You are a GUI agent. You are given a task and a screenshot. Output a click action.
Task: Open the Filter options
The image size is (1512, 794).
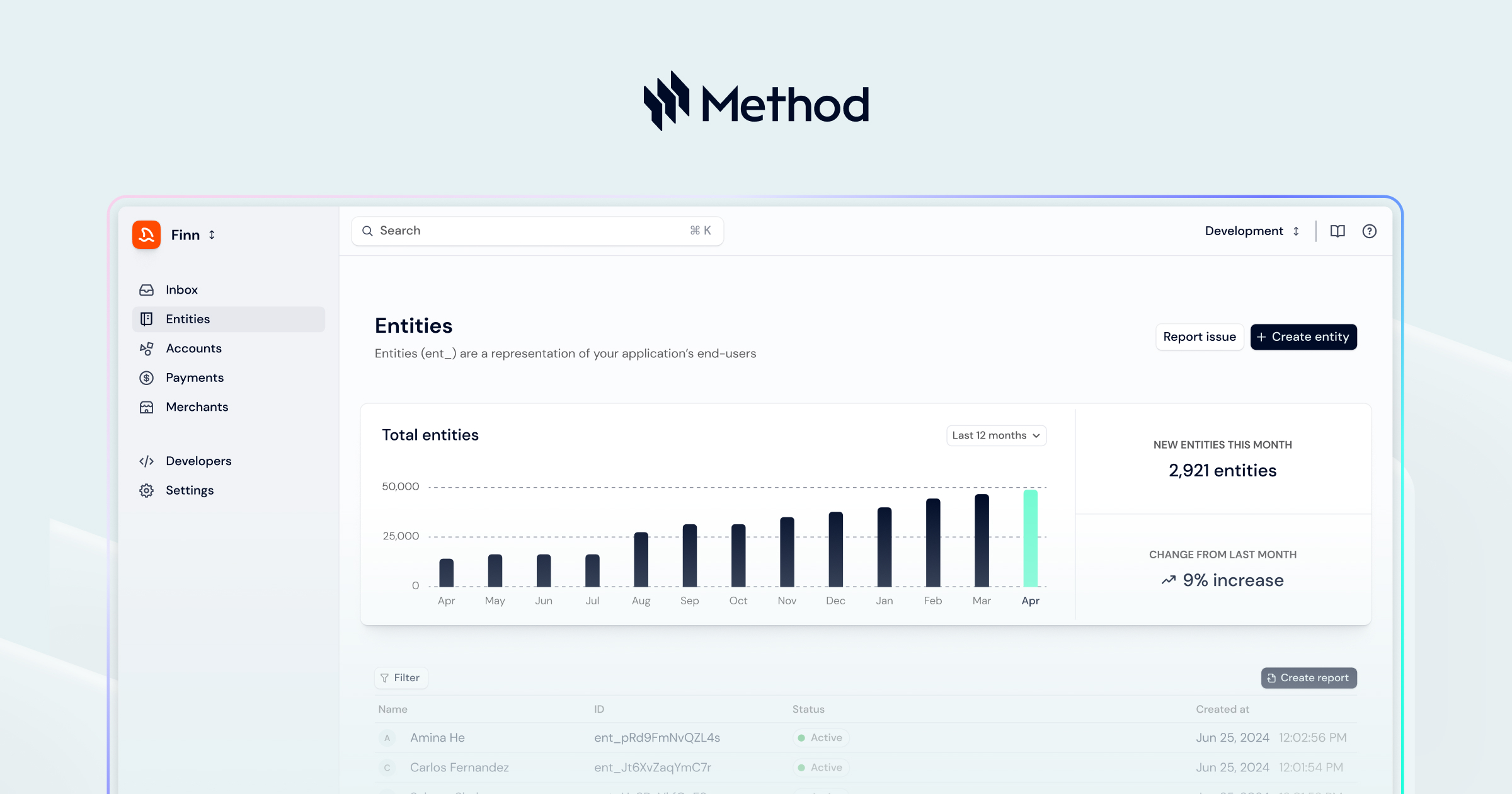tap(401, 677)
